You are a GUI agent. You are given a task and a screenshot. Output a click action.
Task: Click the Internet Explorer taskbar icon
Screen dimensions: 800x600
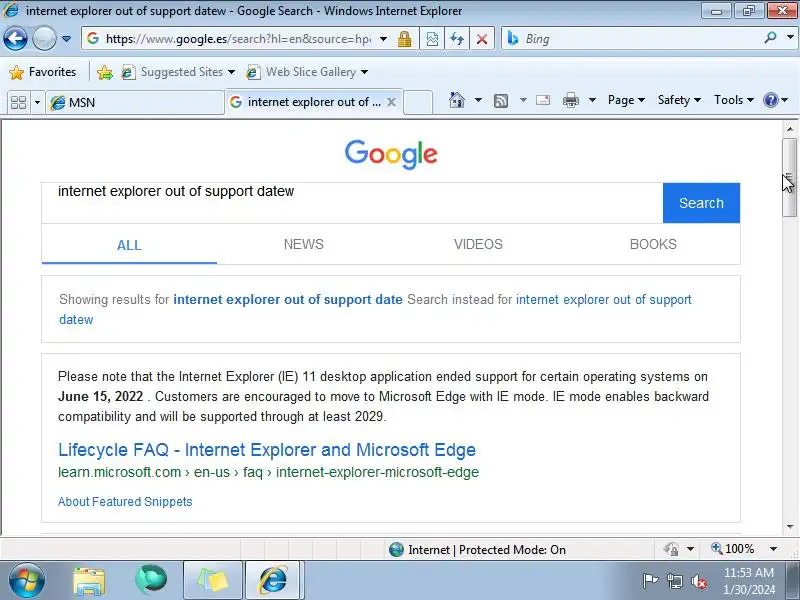click(273, 580)
